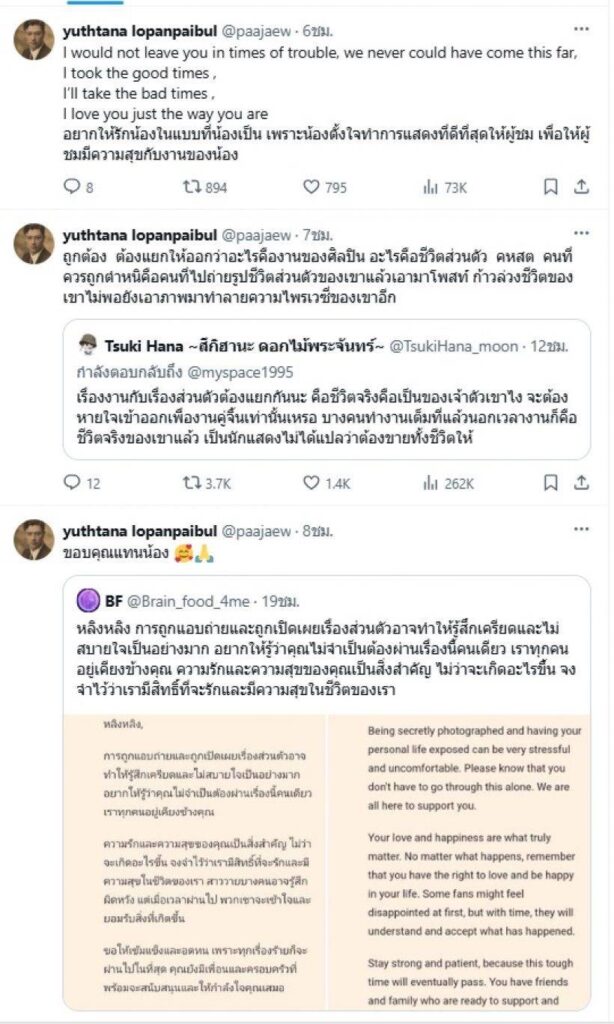The image size is (614, 1024).
Task: Share the first tweet
Action: 581,187
